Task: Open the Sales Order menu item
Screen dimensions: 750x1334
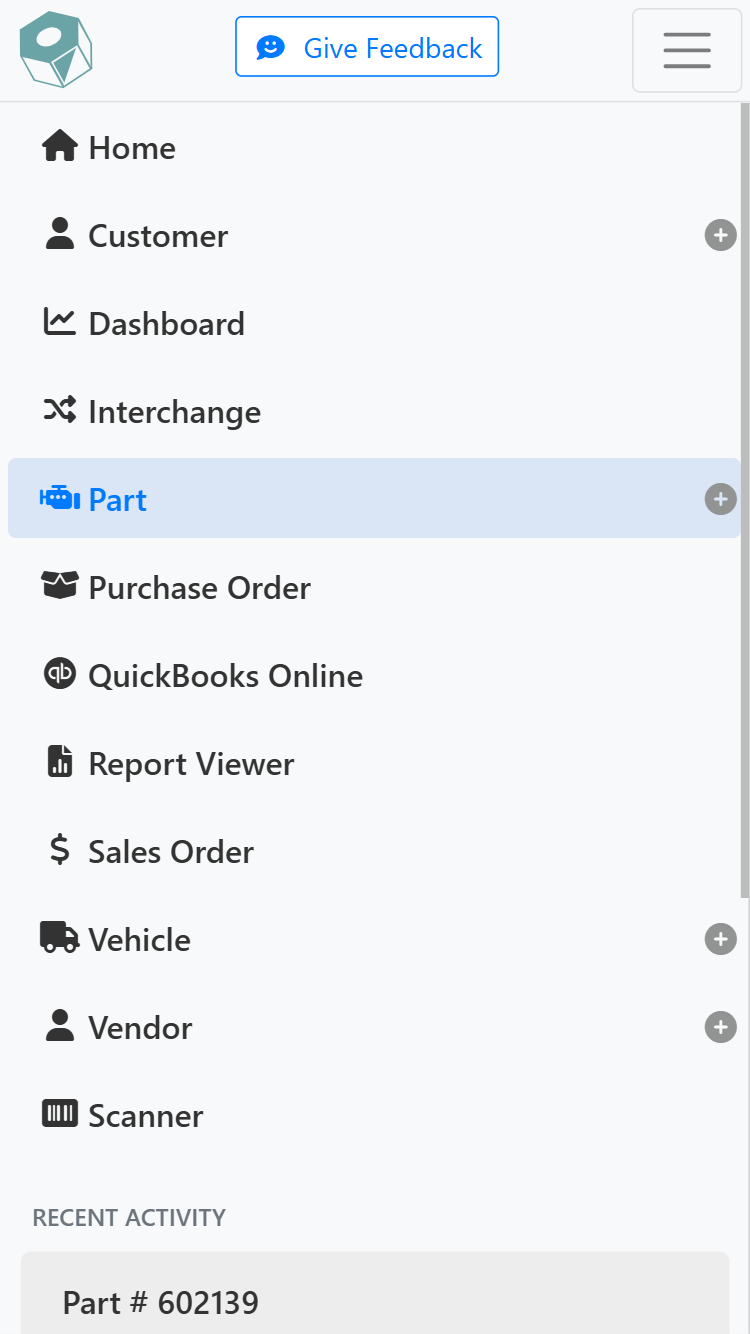Action: point(171,852)
